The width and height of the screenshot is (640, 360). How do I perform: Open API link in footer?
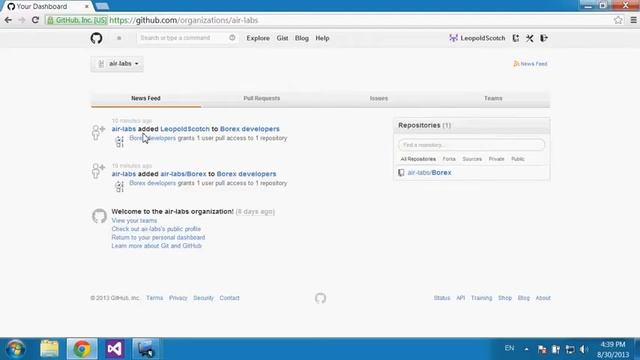[x=460, y=298]
